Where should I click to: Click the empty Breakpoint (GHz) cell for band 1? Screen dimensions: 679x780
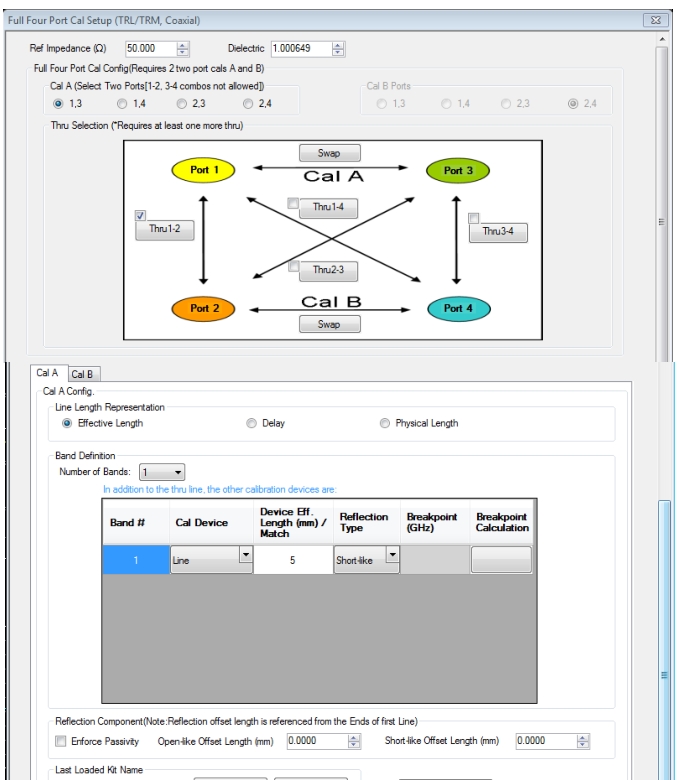coord(435,560)
